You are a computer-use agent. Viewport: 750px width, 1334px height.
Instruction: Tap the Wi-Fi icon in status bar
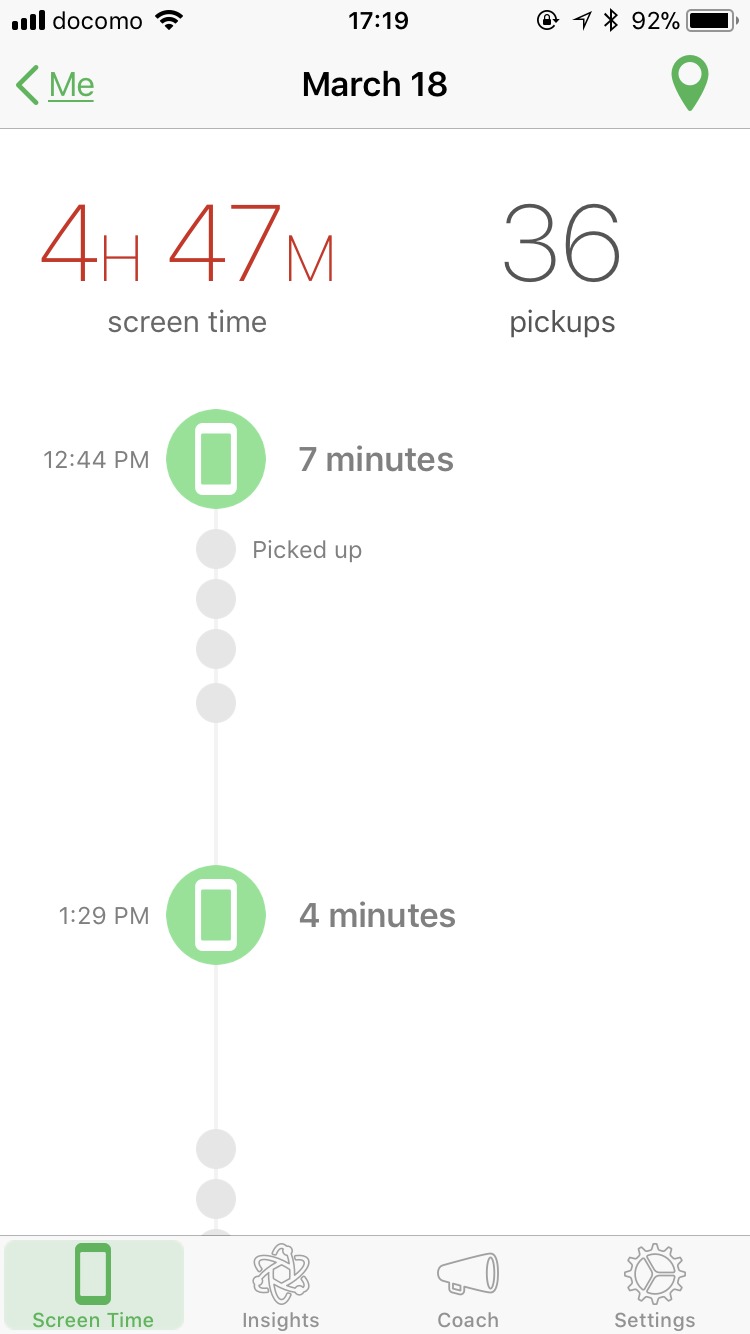pos(171,20)
